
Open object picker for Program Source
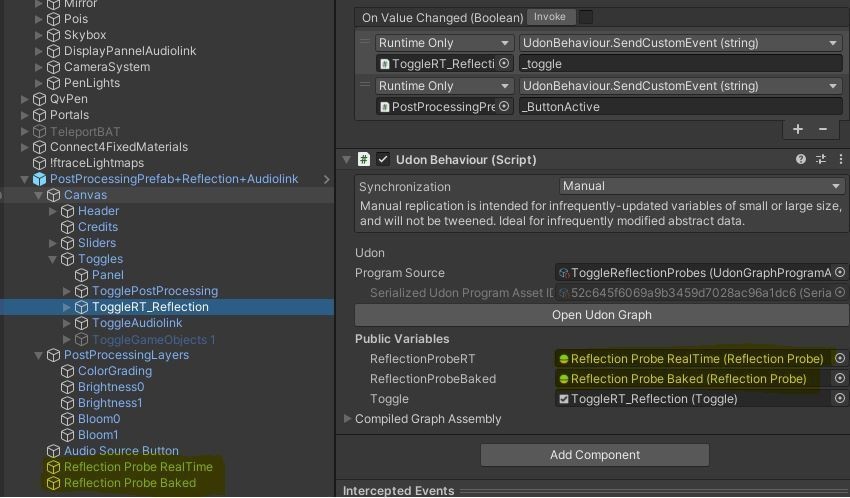coord(840,272)
